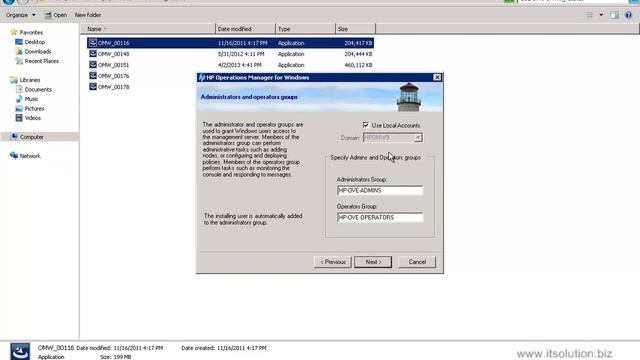
Task: Select the OMW_00151 application file icon
Action: 93,65
